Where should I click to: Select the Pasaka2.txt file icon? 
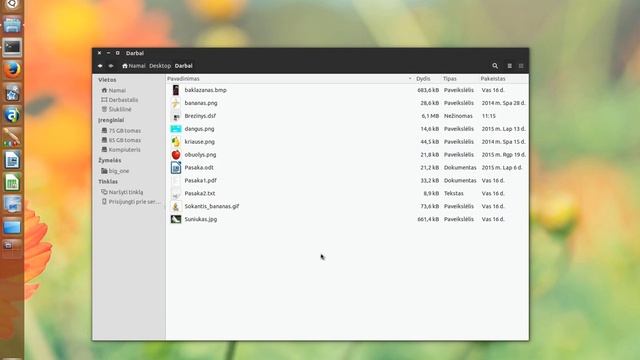176,193
